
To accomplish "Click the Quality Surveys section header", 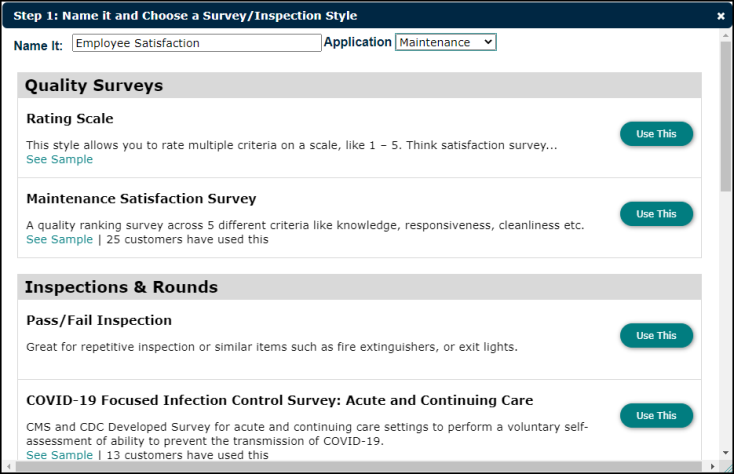I will tap(360, 85).
